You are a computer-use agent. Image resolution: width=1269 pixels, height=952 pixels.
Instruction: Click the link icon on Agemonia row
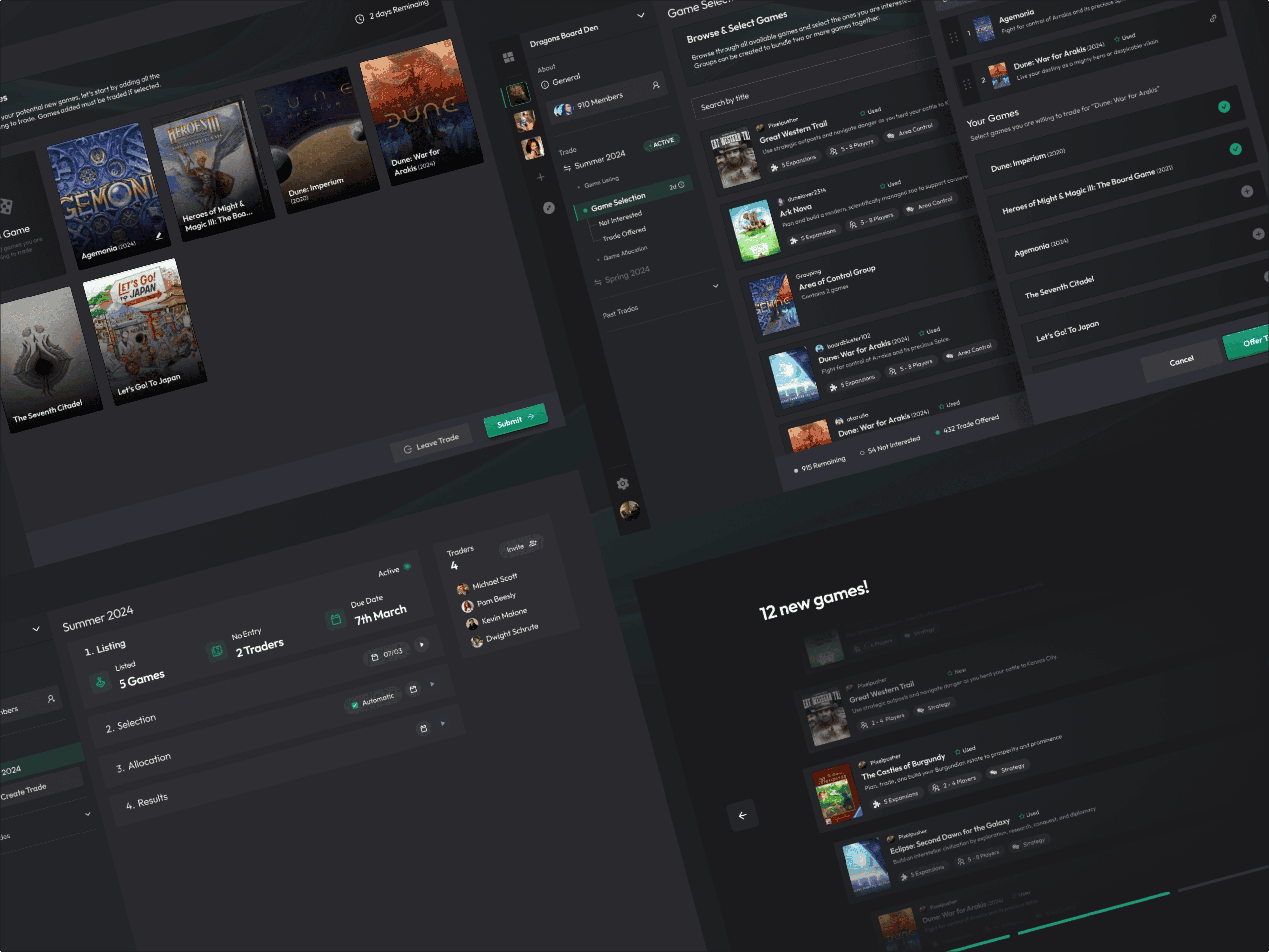point(1213,19)
